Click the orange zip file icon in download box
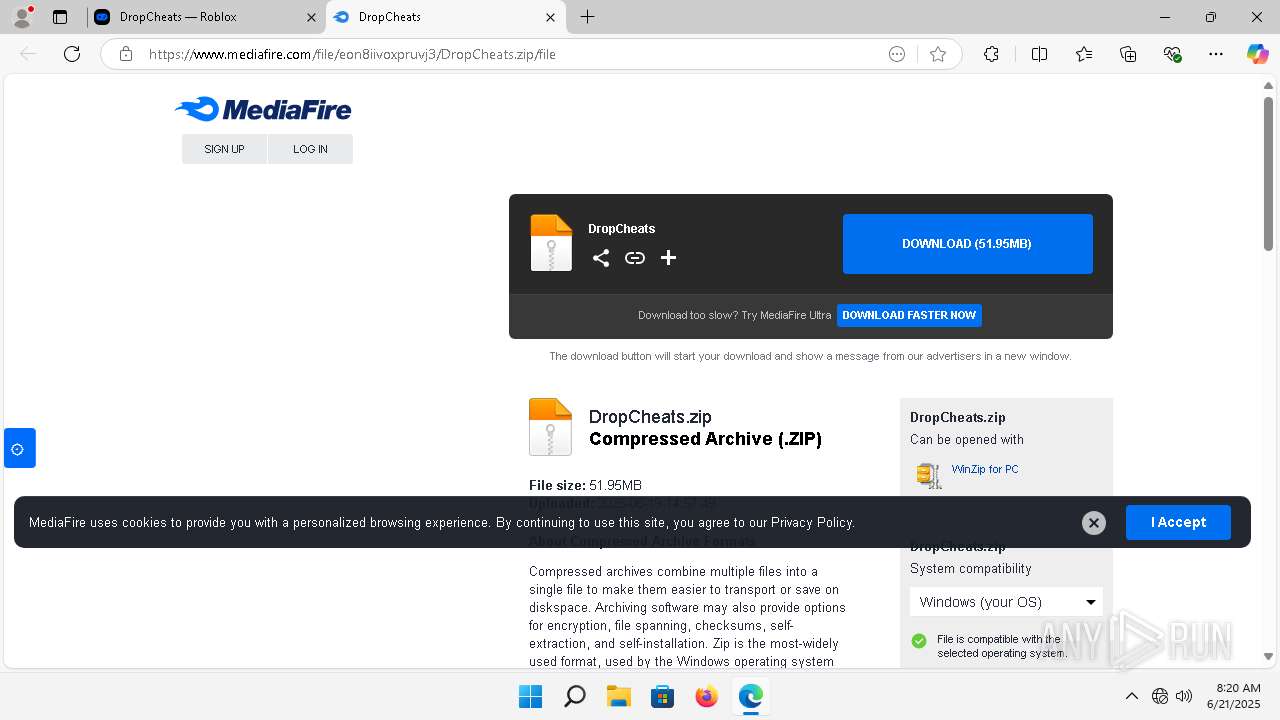The width and height of the screenshot is (1280, 720). (x=551, y=243)
